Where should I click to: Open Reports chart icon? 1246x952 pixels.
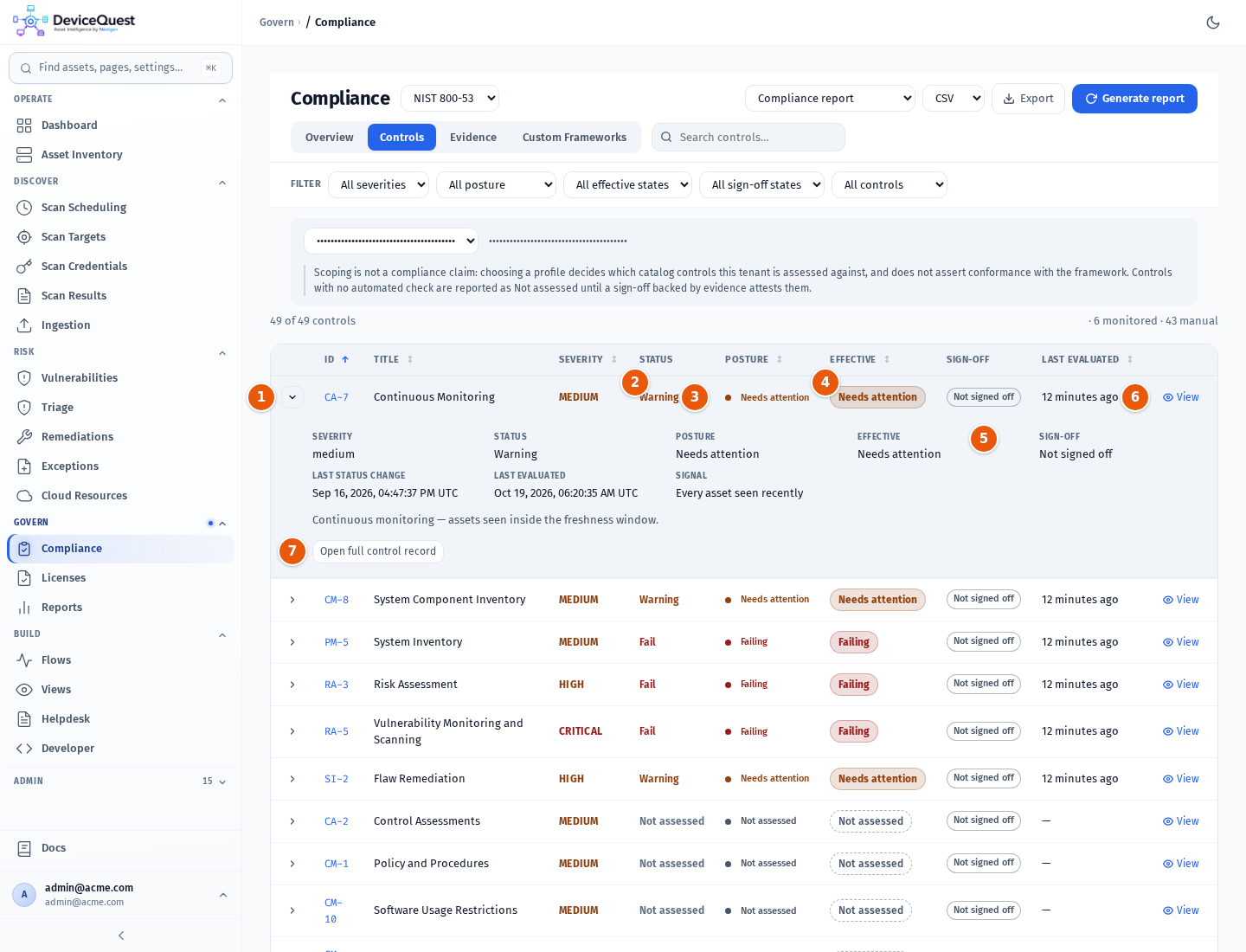(24, 608)
